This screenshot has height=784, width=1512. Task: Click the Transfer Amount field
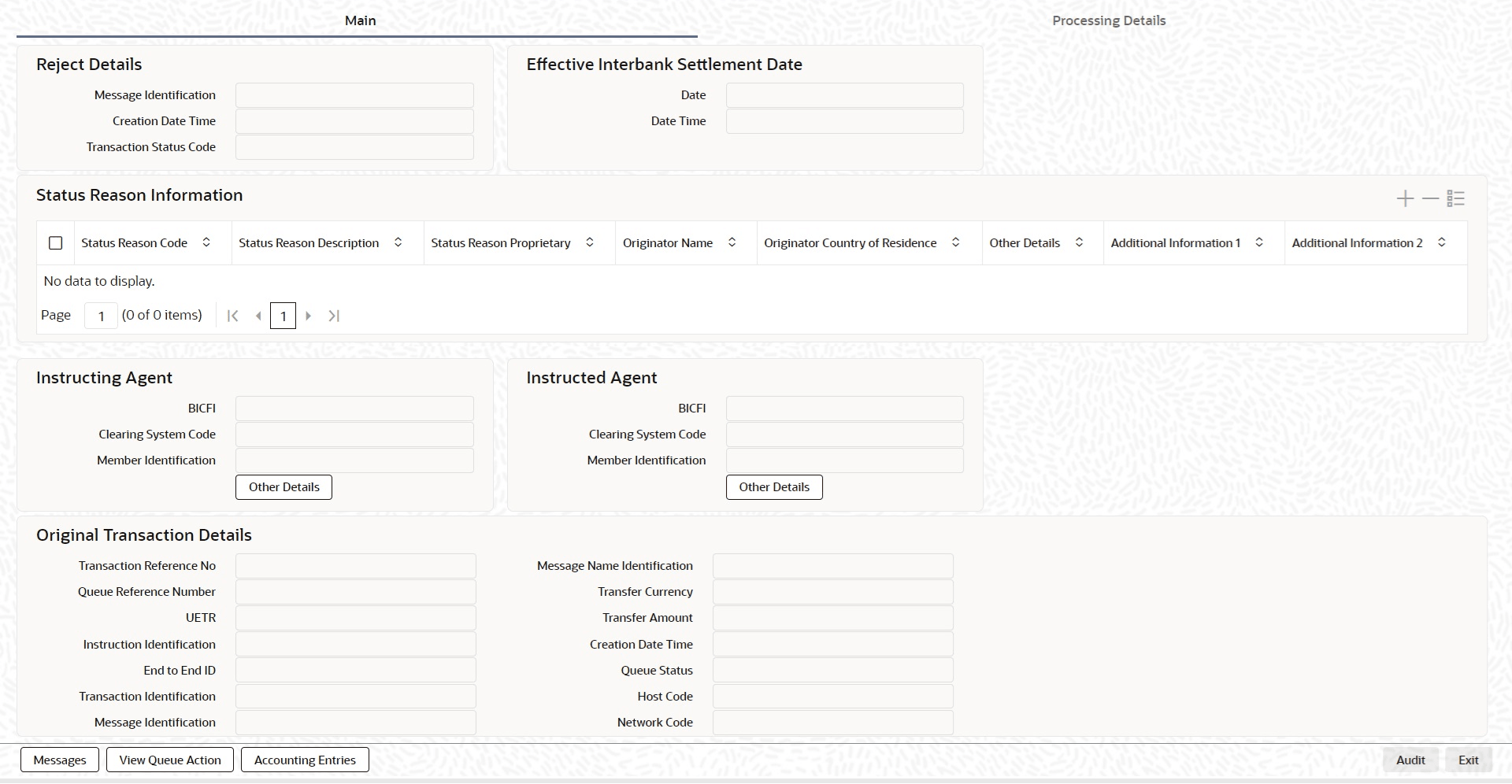[x=833, y=618]
